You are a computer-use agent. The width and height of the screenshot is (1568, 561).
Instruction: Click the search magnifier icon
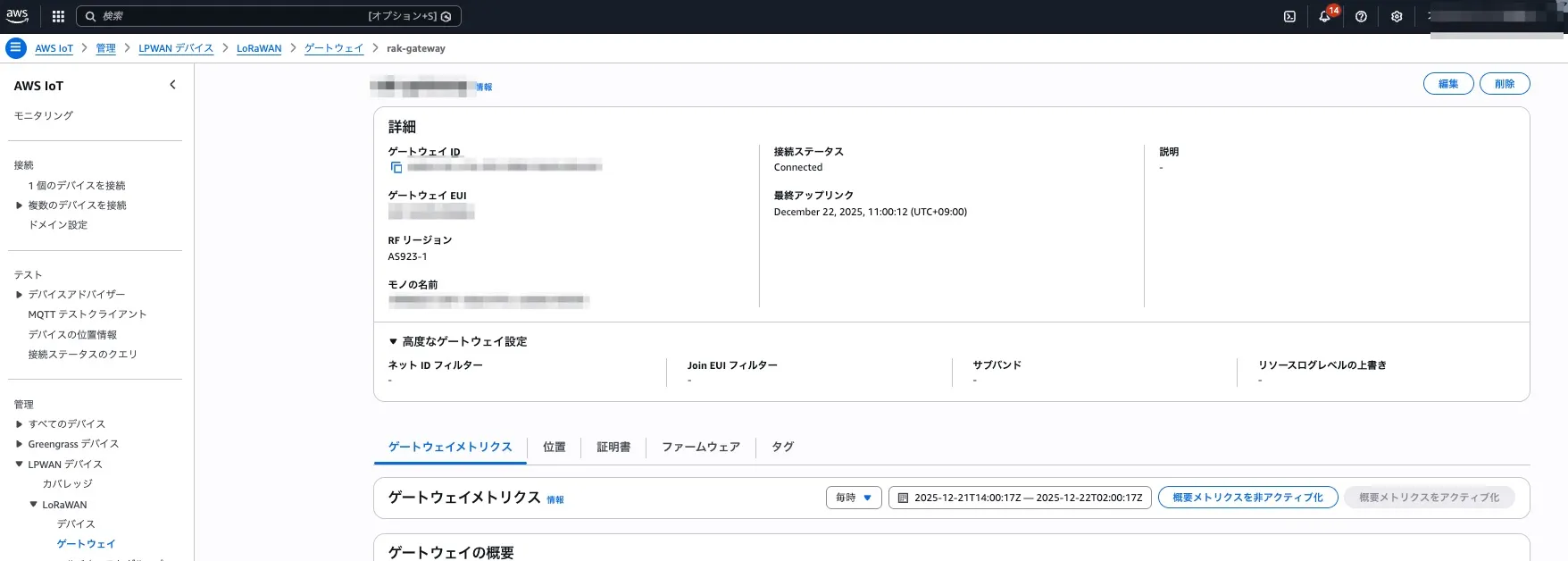point(90,16)
